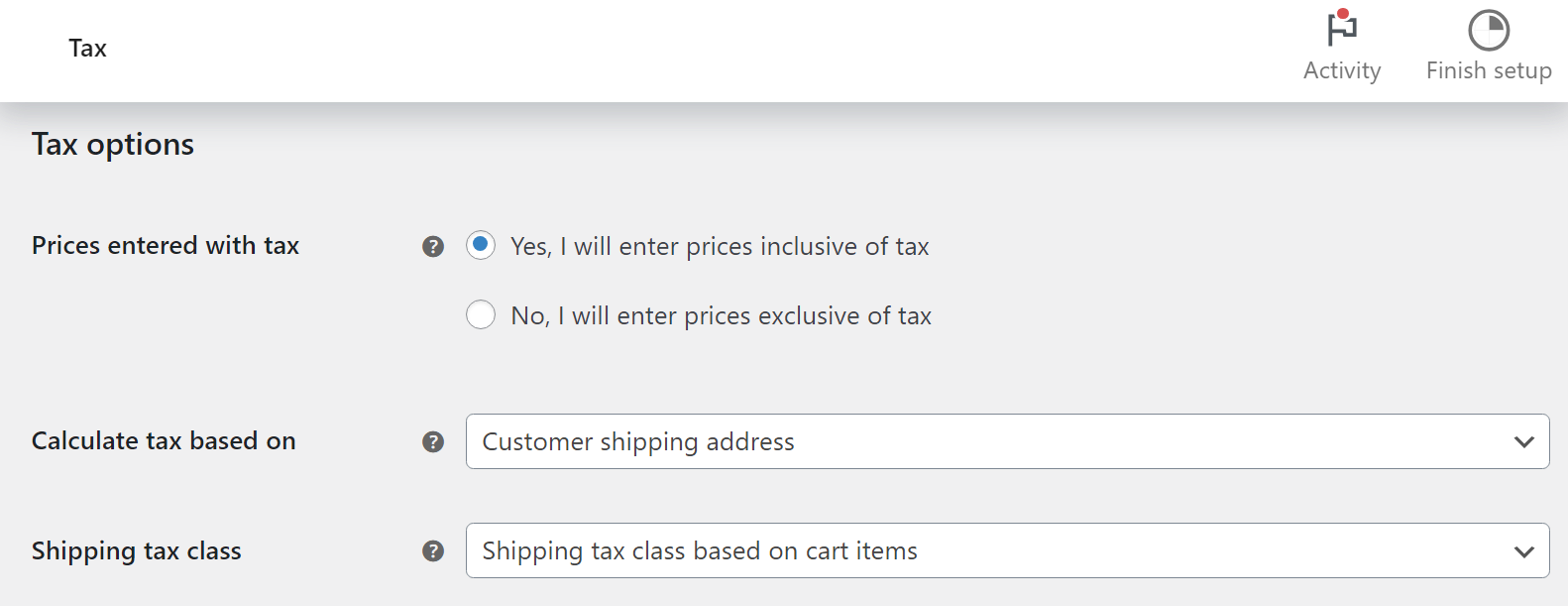Open help tooltip for Prices entered with tax

[x=433, y=245]
